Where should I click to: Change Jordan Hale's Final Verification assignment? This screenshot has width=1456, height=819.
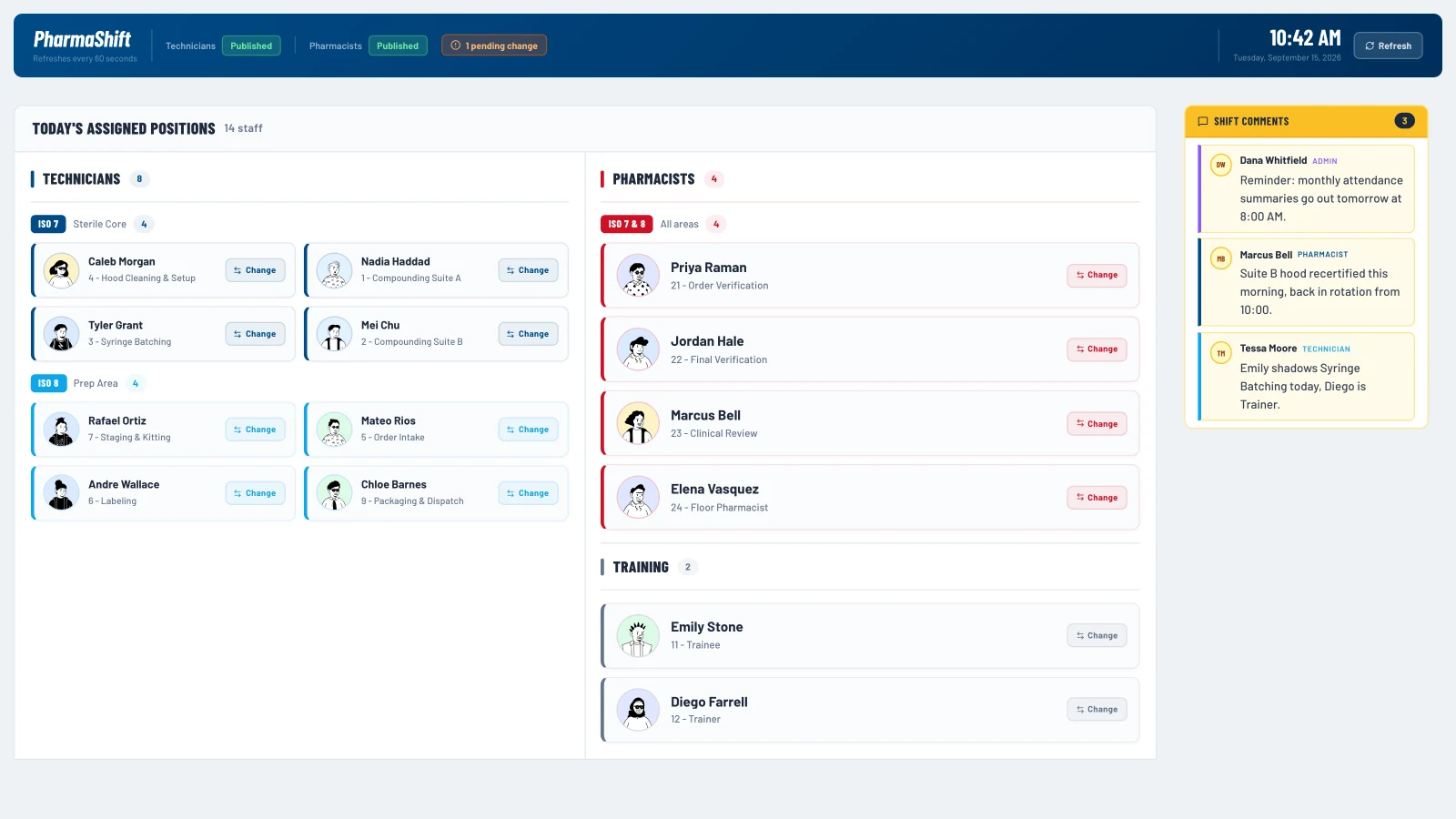click(x=1097, y=349)
